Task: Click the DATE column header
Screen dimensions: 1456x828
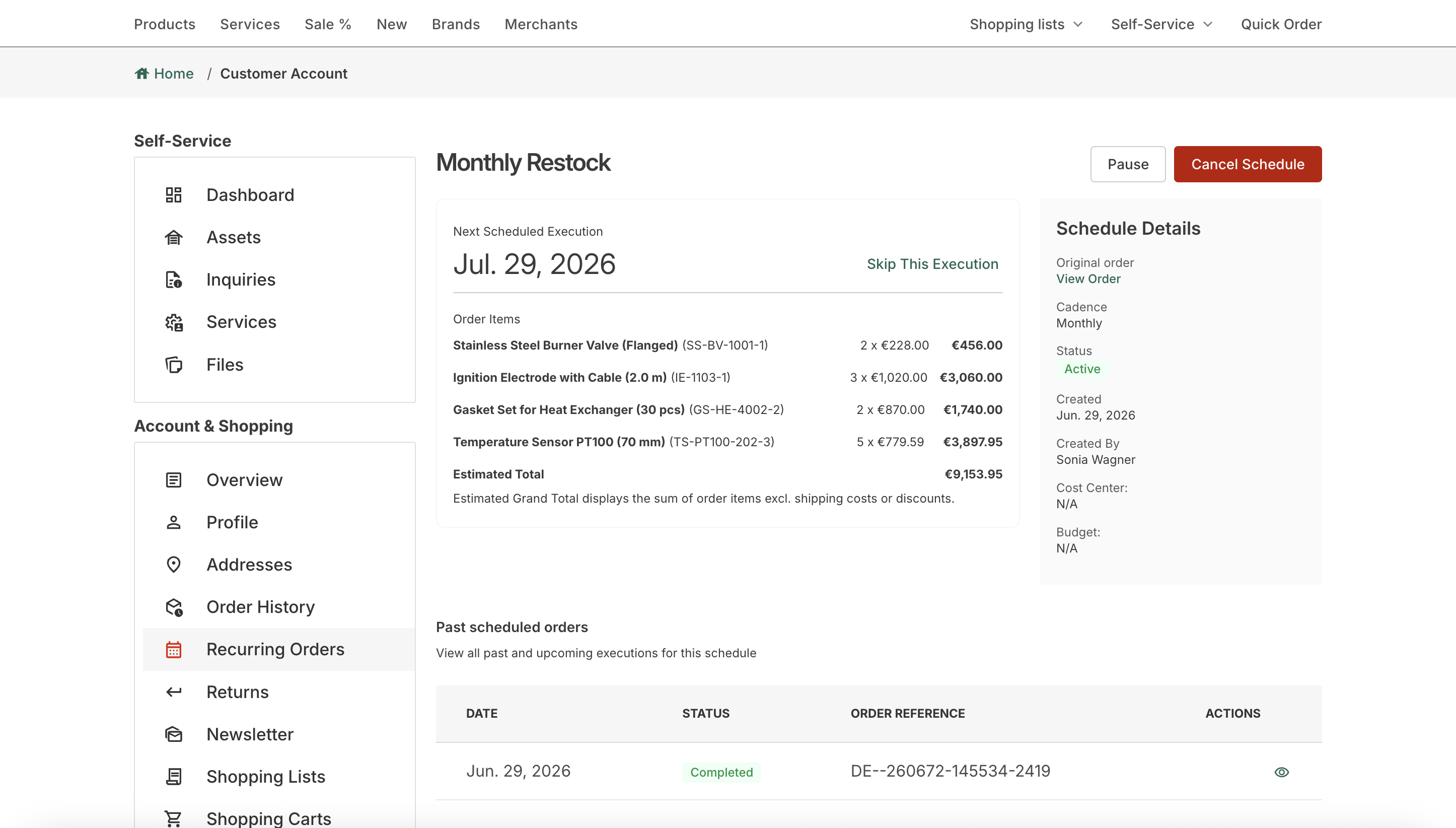Action: [481, 714]
